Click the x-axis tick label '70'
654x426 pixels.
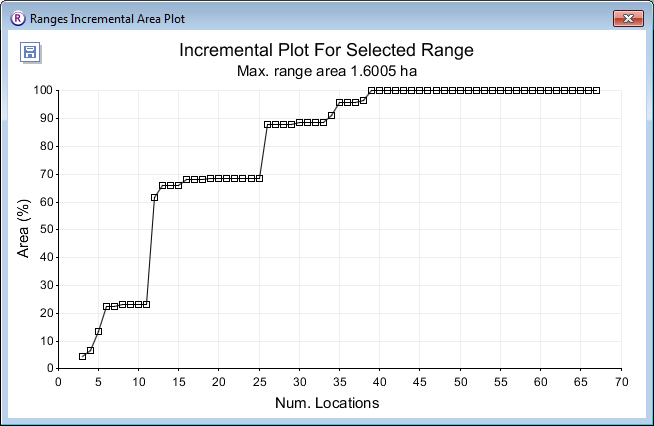(621, 382)
